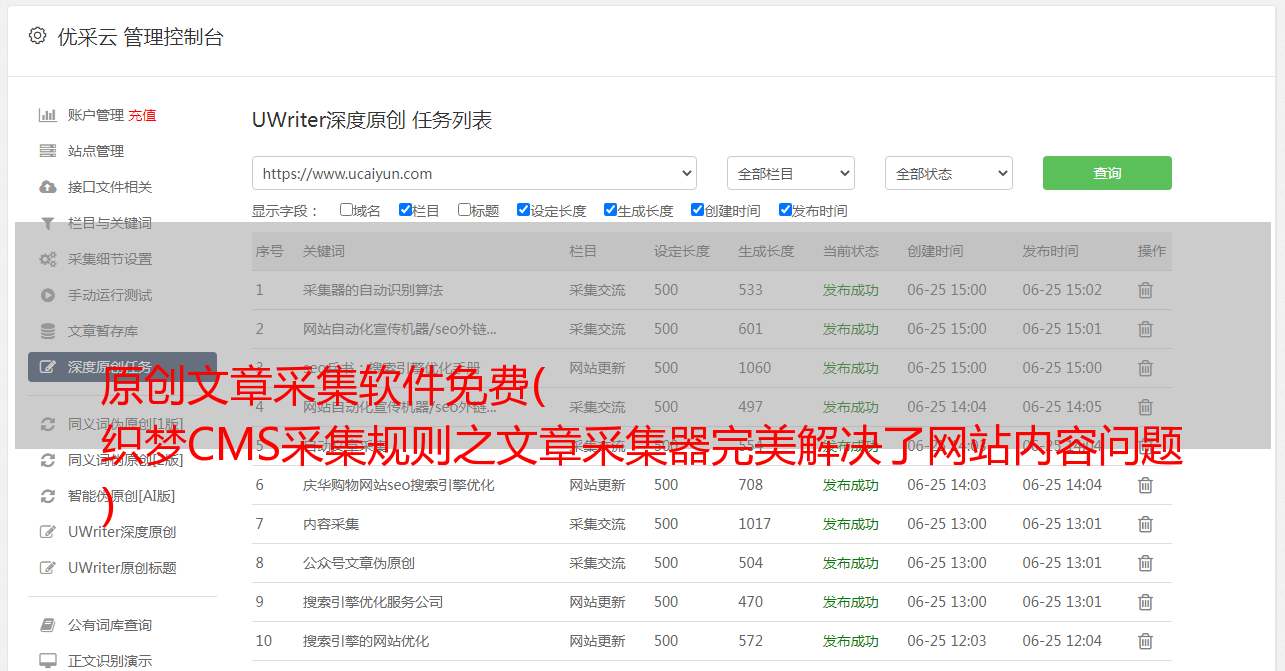Click the keyword 庆华购物网站seo搜索引擎优化
Viewport: 1285px width, 671px height.
399,485
